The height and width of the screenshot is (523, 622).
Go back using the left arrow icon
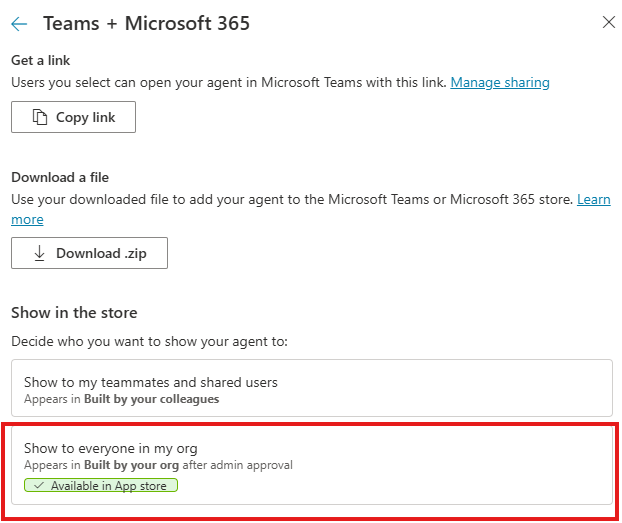[19, 24]
